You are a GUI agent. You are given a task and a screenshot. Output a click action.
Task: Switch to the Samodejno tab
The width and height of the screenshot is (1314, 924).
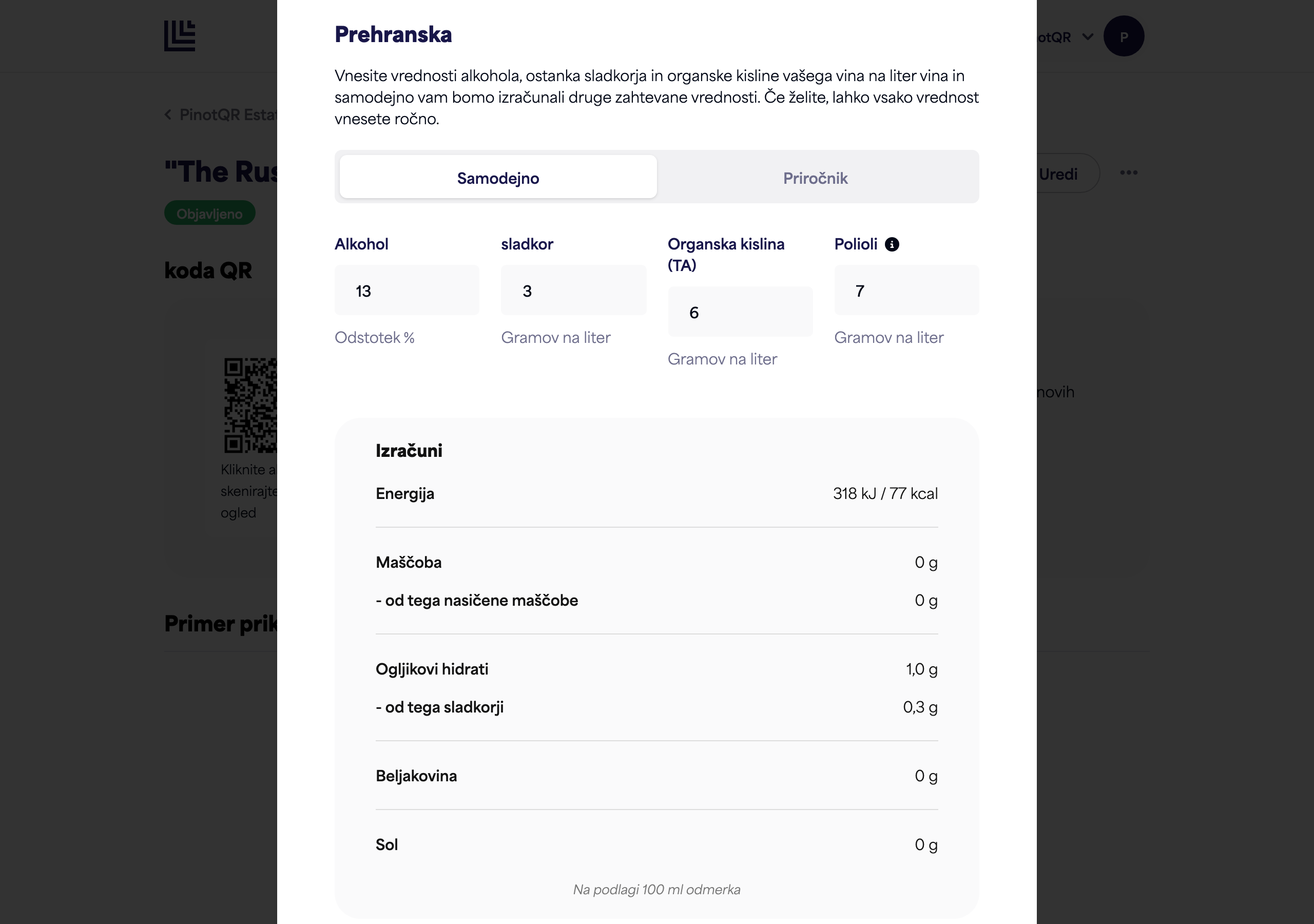click(x=498, y=178)
